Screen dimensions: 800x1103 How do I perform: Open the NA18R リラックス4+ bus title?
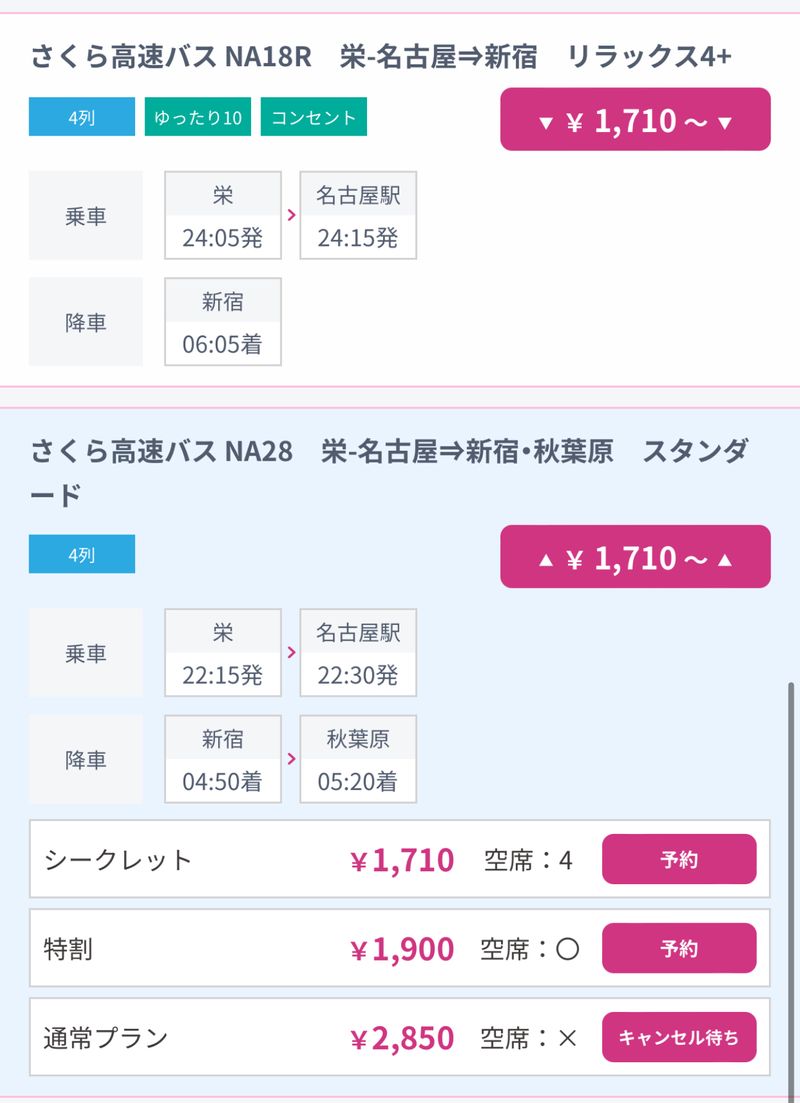coord(381,56)
